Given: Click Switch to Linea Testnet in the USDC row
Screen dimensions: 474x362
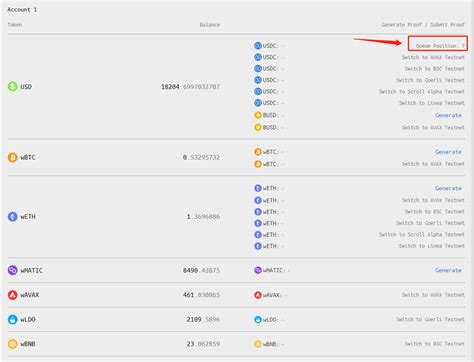Looking at the screenshot, I should 432,103.
